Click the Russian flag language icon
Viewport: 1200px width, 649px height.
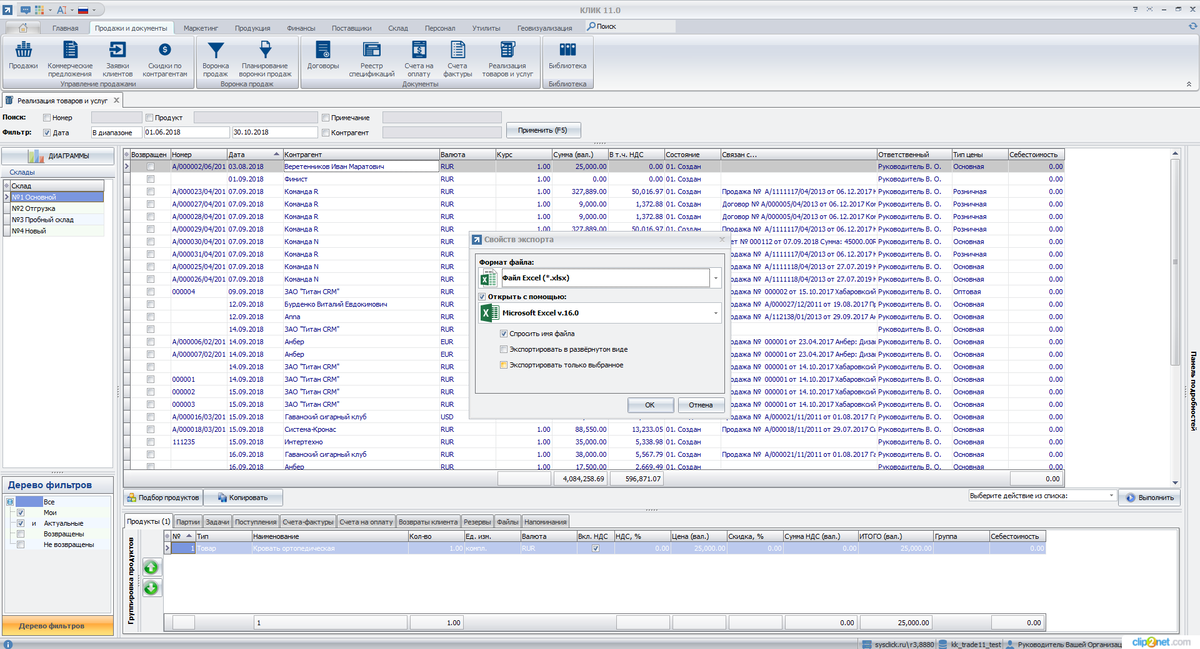click(x=83, y=8)
